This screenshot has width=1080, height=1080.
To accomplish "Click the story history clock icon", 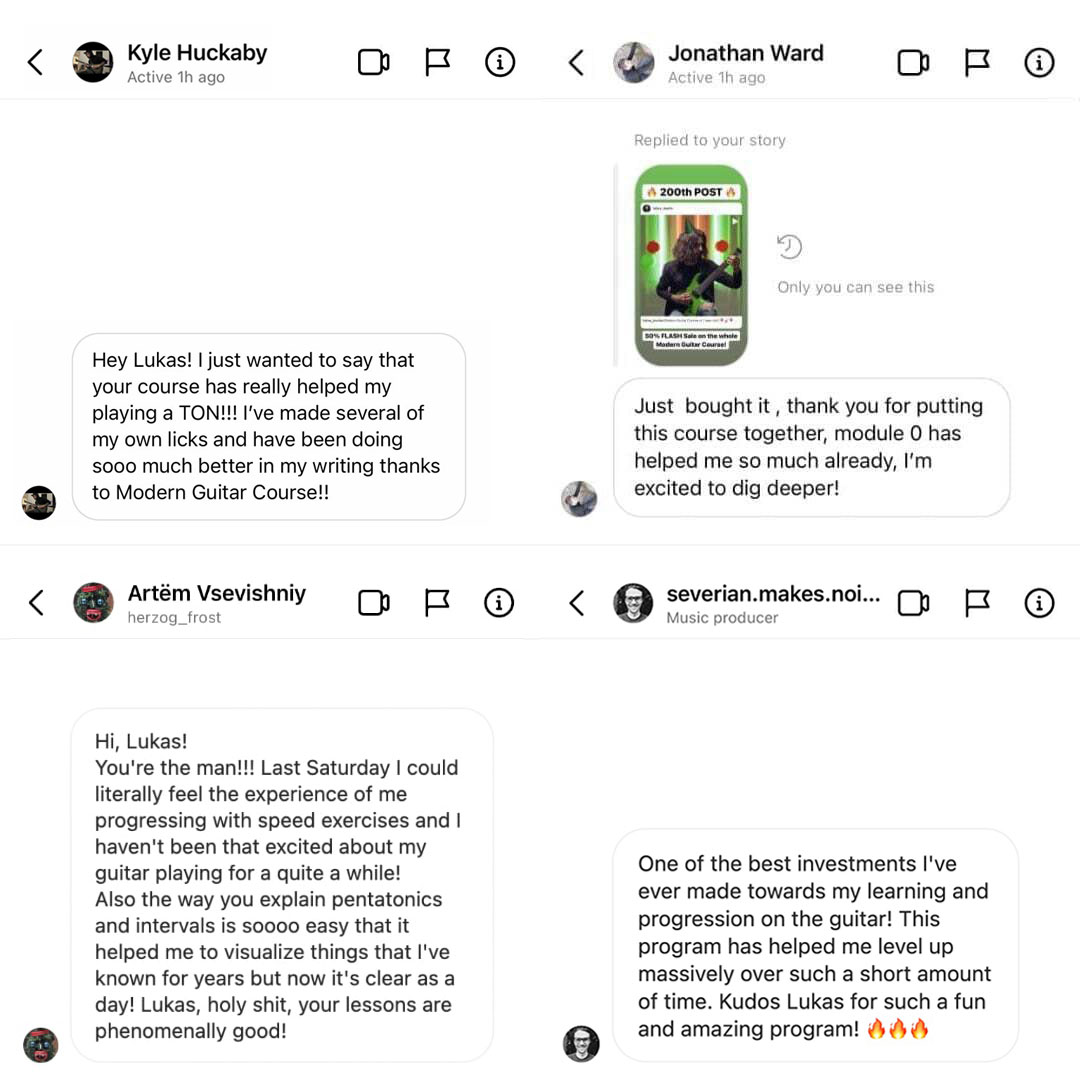I will pyautogui.click(x=790, y=247).
